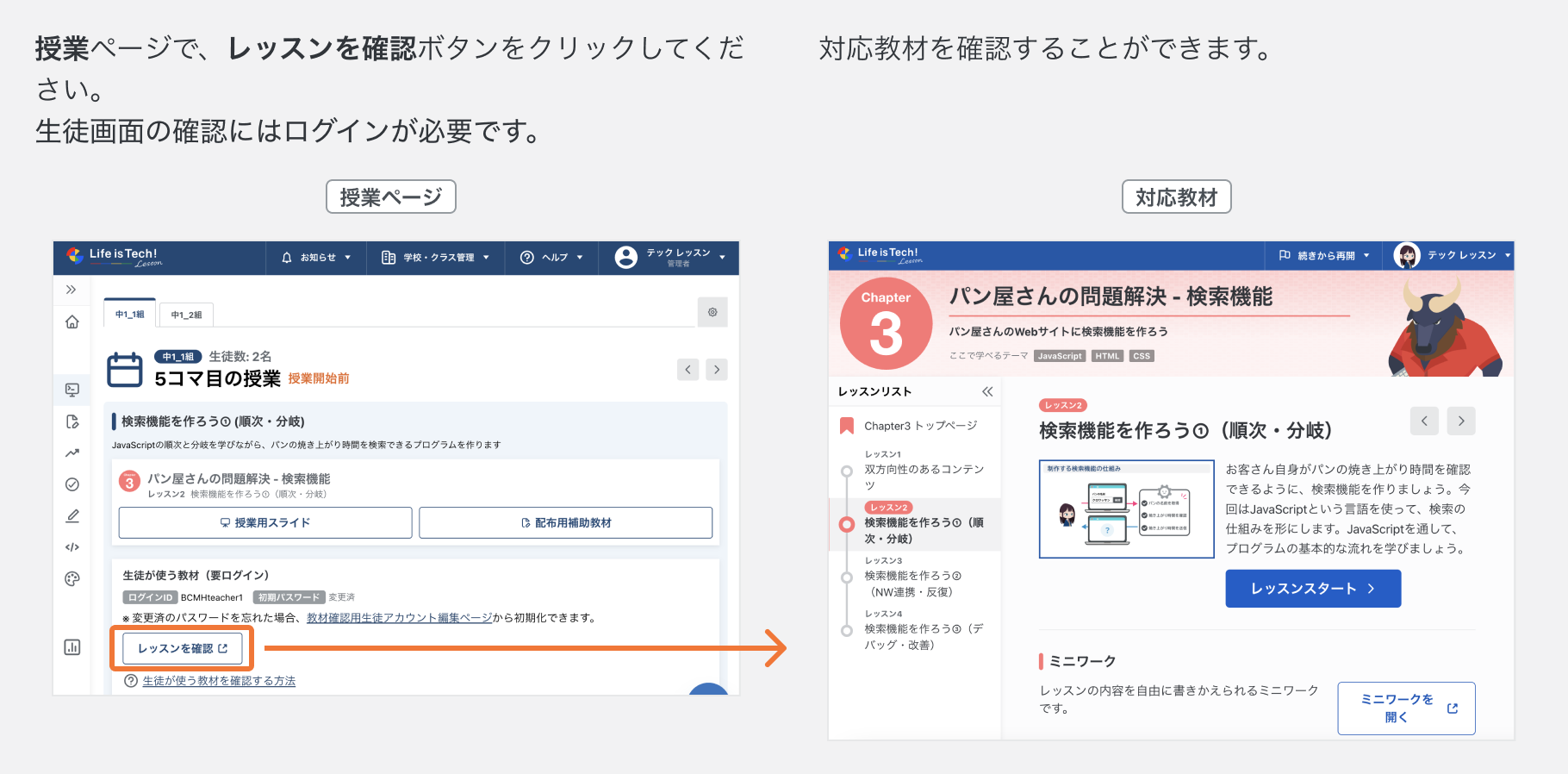Click the JavaScript theme tag
Screen dimensions: 1568x774
coord(1060,356)
